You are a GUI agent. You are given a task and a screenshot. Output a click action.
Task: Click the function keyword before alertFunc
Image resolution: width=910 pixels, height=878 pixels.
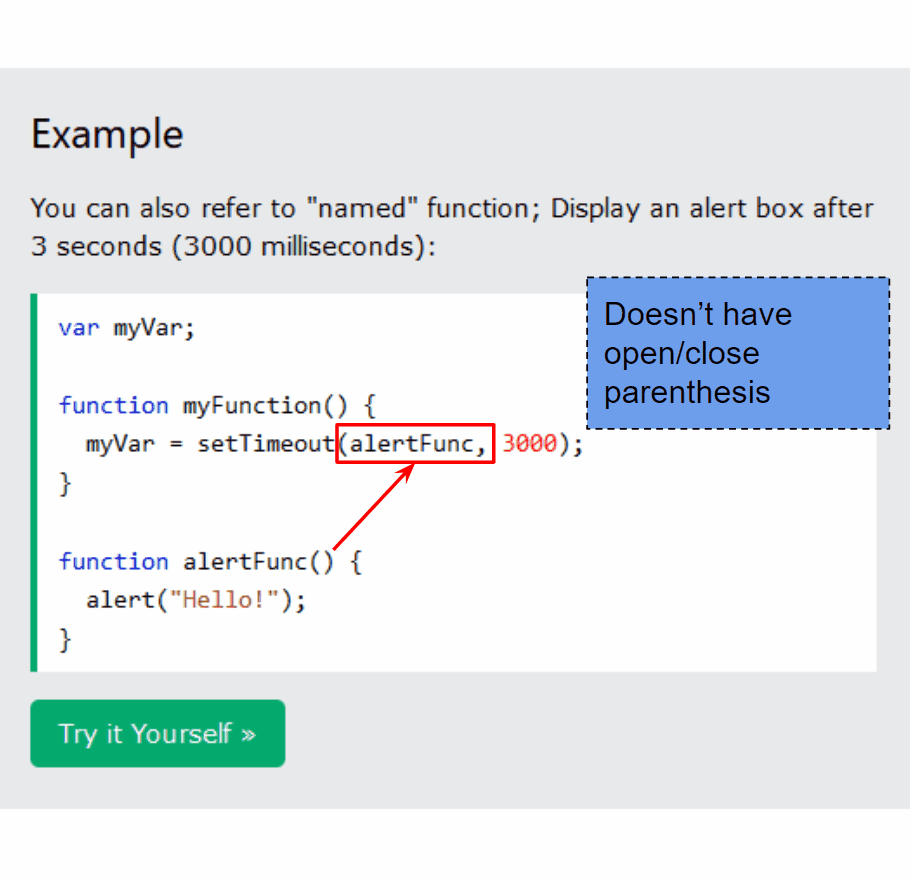pos(113,561)
